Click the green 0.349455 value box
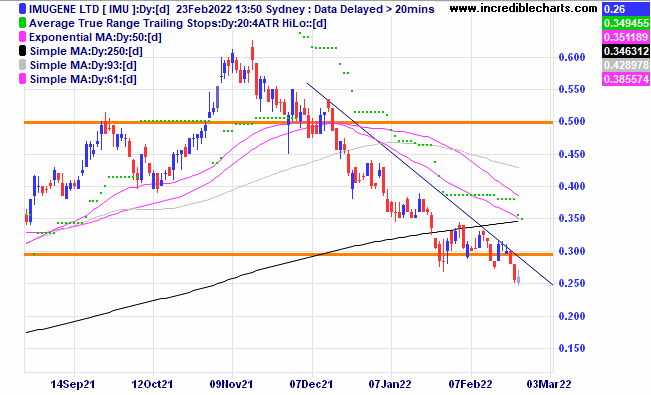The image size is (651, 395). pos(625,23)
